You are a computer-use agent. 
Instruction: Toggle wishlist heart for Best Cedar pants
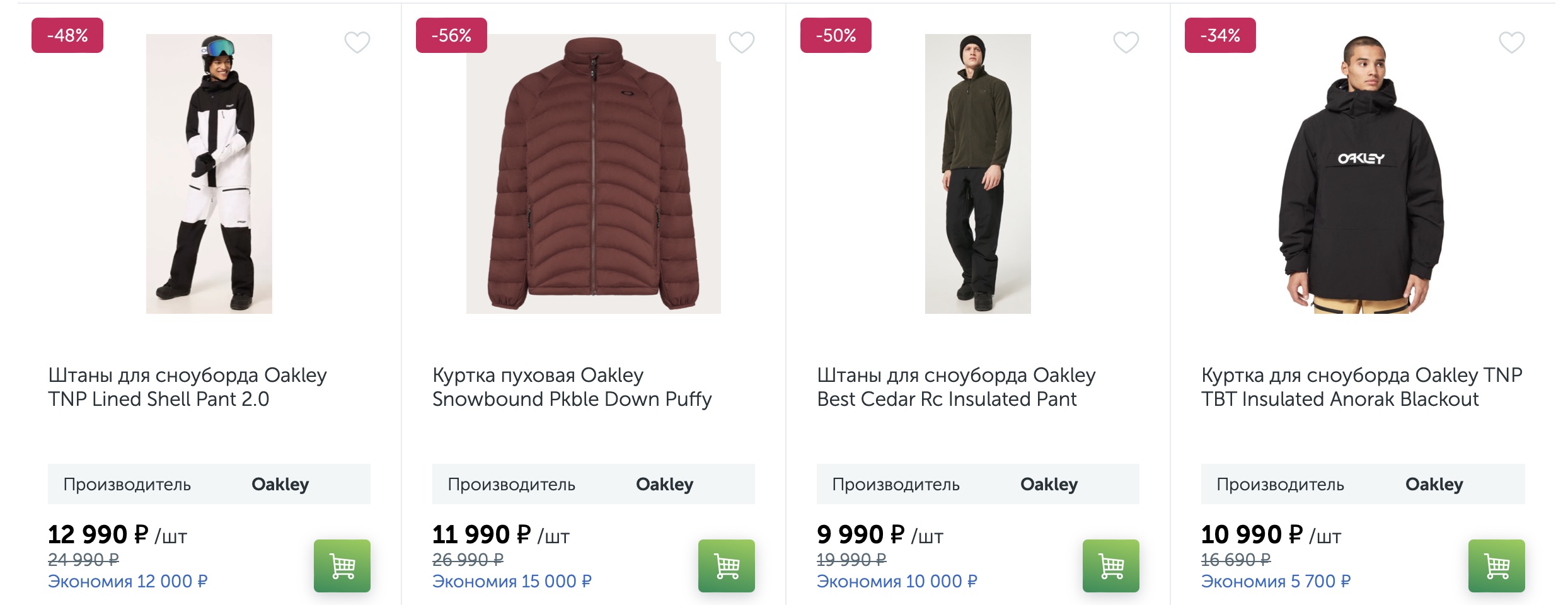1126,42
